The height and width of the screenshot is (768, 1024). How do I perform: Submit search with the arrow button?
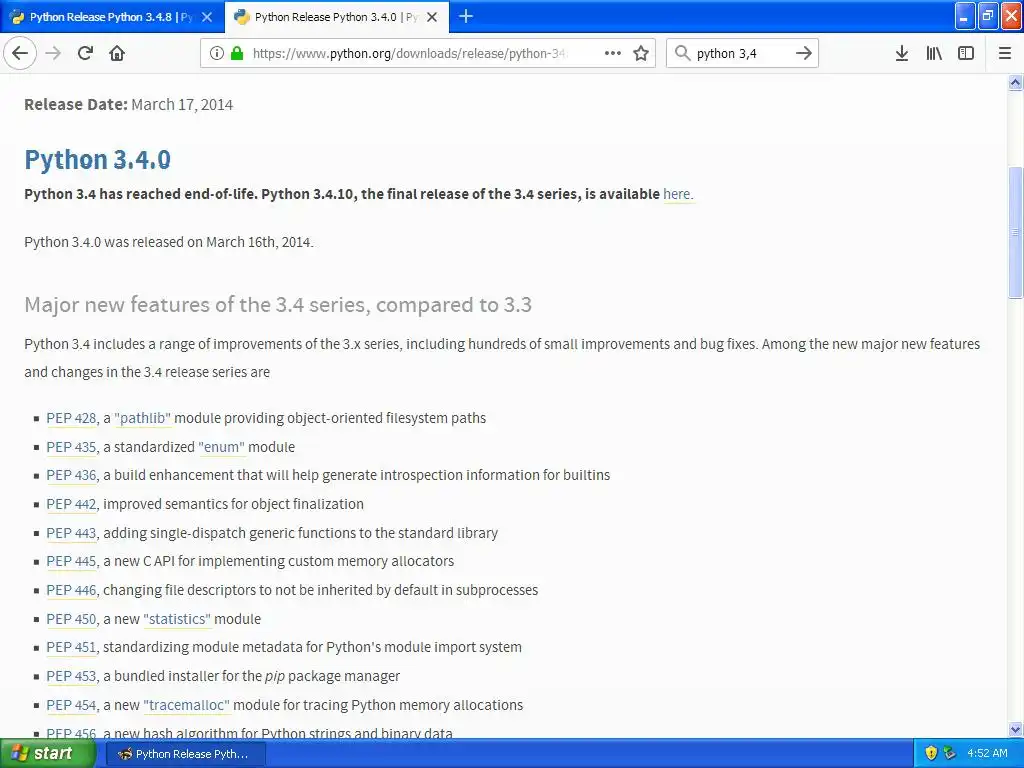[804, 53]
